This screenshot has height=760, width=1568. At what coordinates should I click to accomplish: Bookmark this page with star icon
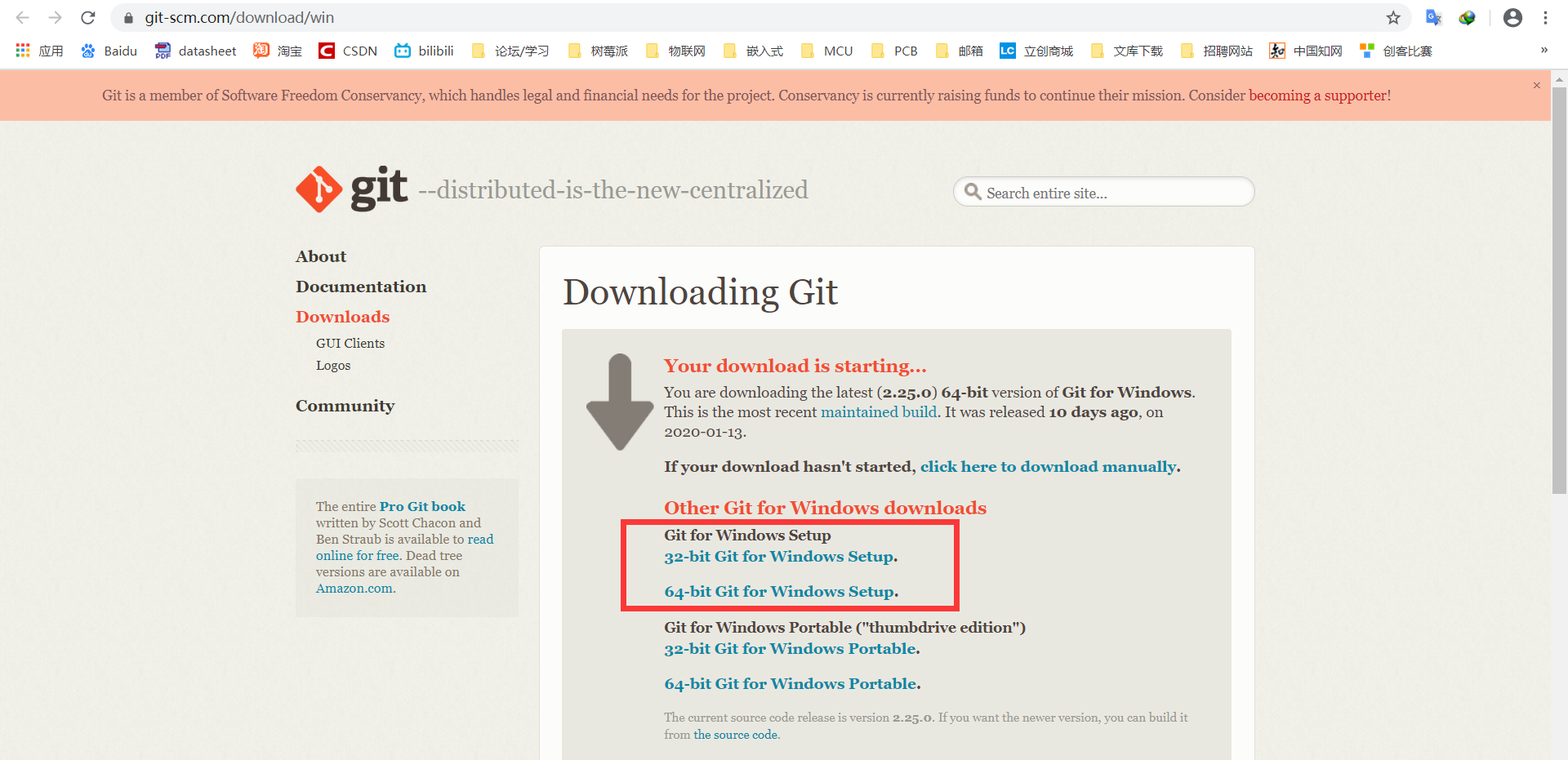[1393, 17]
